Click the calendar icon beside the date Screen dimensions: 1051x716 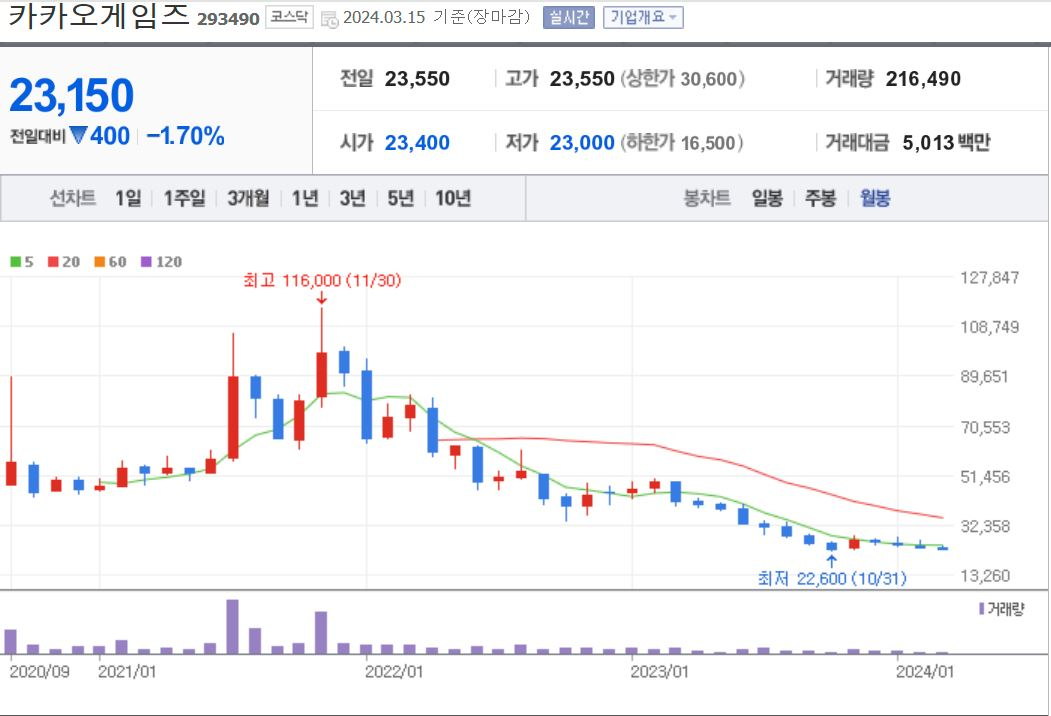coord(329,19)
